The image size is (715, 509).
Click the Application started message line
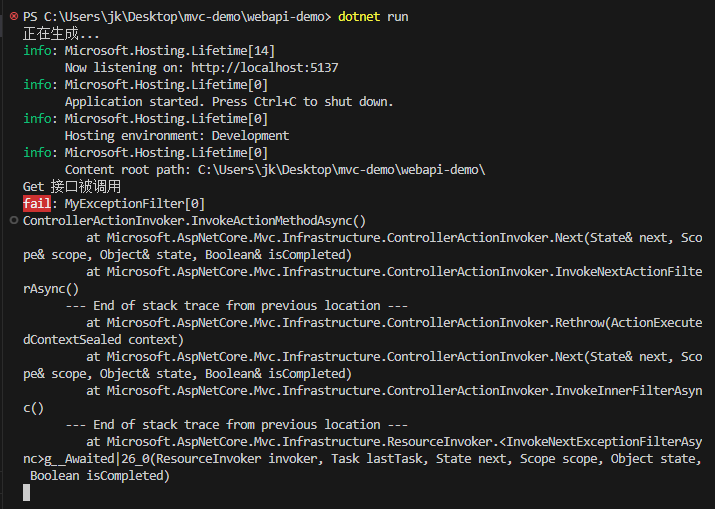tap(229, 102)
